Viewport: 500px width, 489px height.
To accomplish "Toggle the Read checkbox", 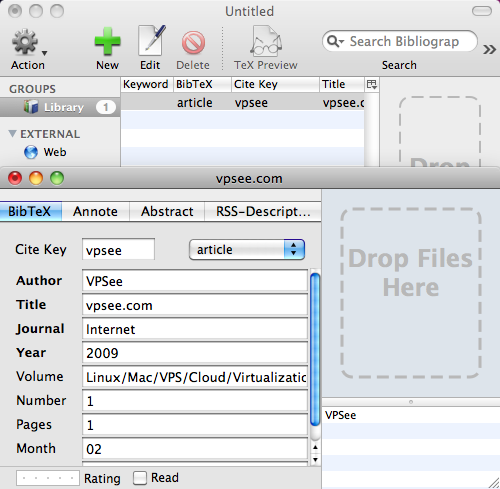I will pyautogui.click(x=140, y=478).
